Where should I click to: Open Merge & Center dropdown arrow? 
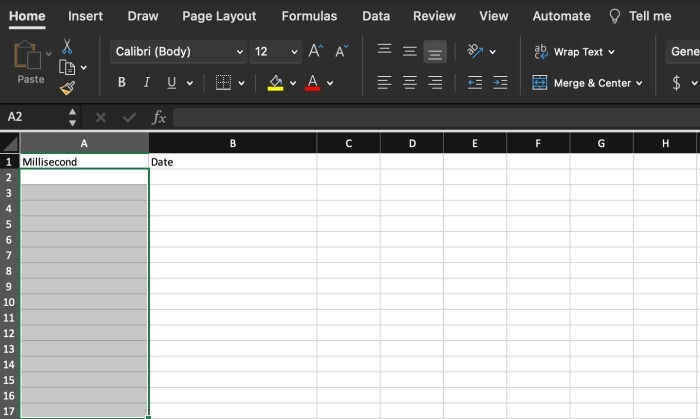click(x=639, y=83)
